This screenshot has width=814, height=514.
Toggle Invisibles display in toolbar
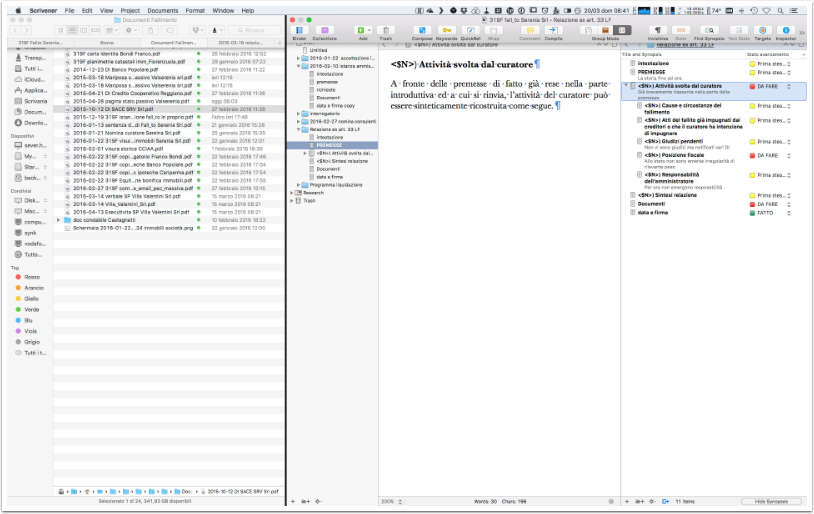(x=658, y=31)
